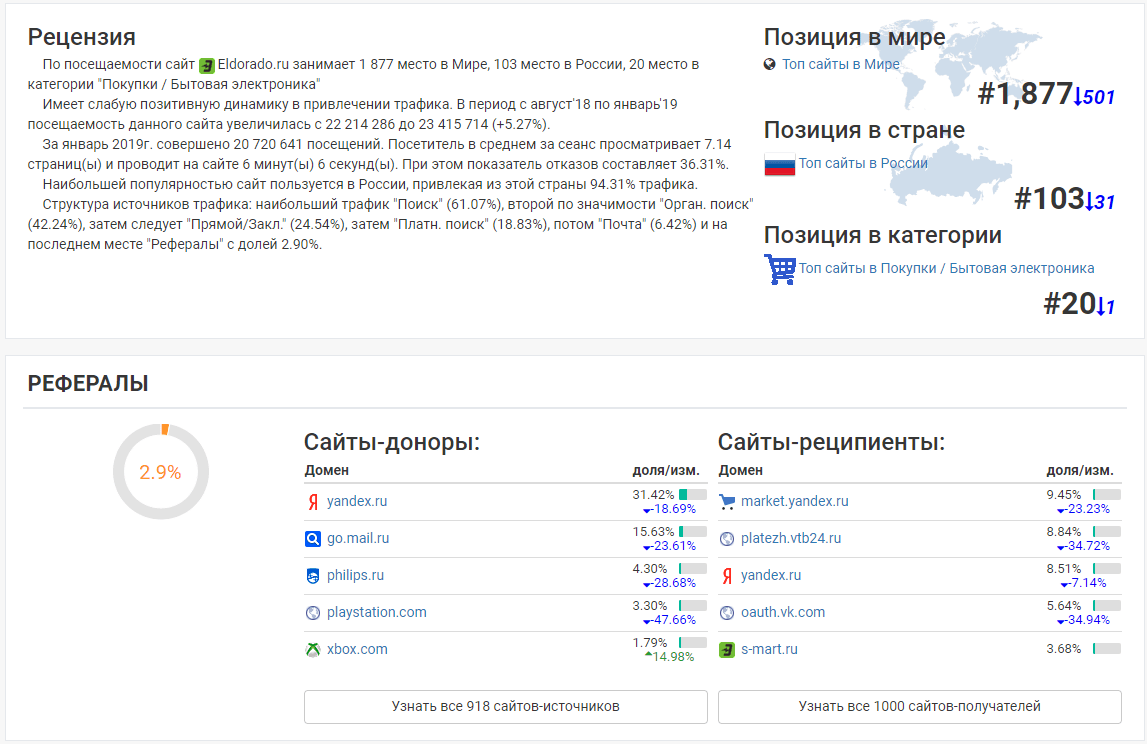
Task: Click the Сайты-доноры heading
Action: coord(391,442)
